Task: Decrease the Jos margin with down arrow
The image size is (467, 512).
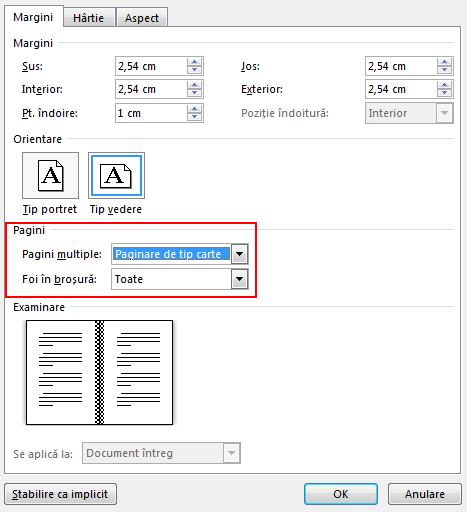Action: pyautogui.click(x=444, y=70)
